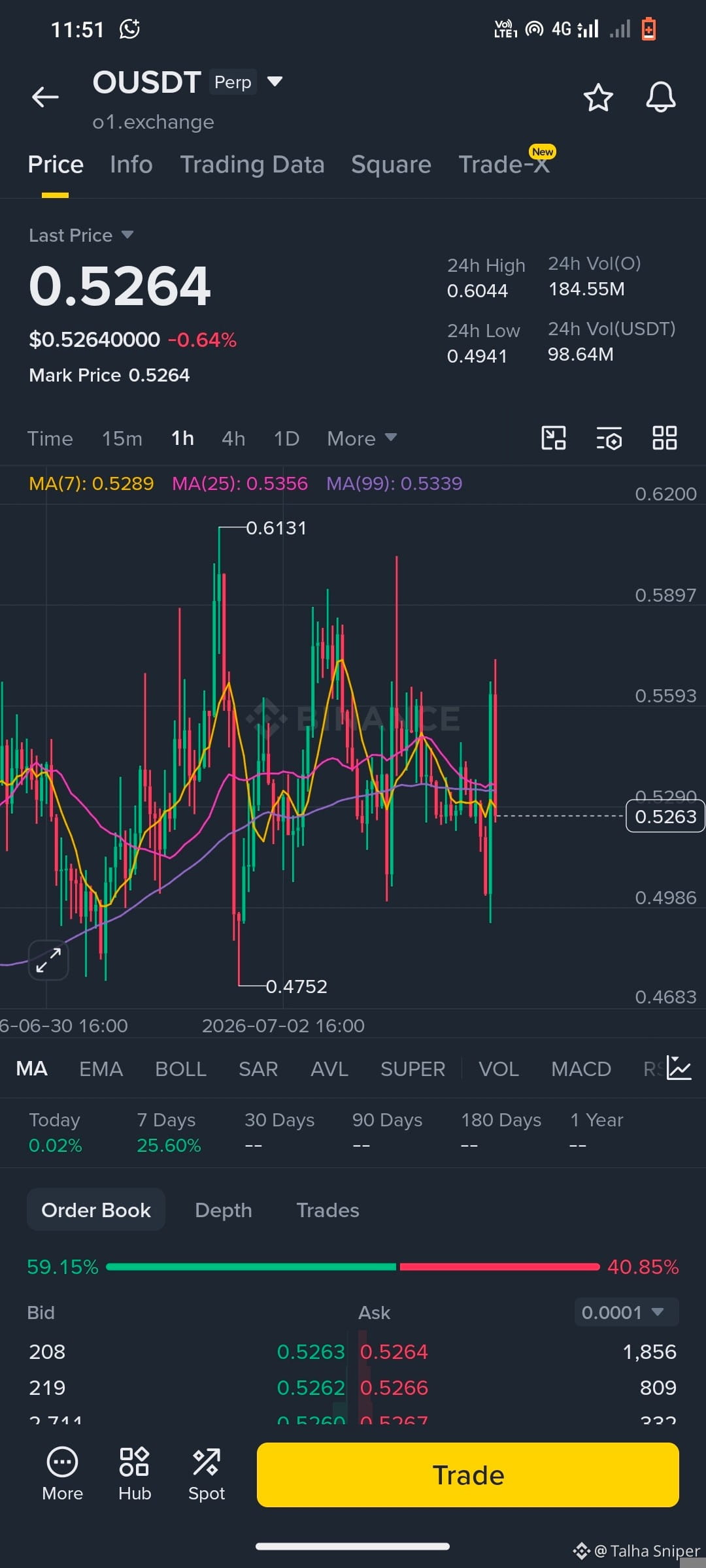Viewport: 706px width, 1568px height.
Task: Open the indicator chart icon beside MACD
Action: click(x=679, y=1068)
